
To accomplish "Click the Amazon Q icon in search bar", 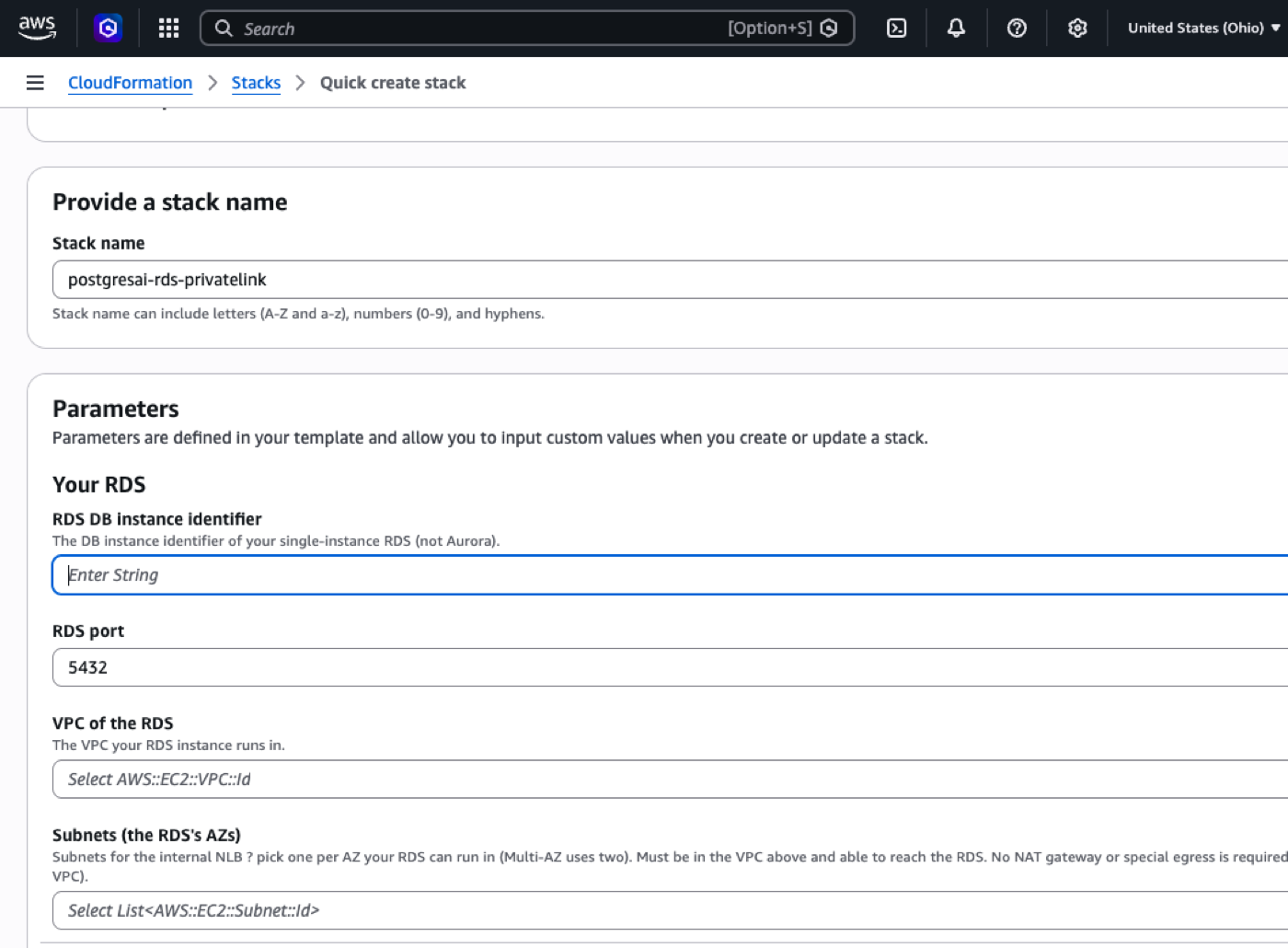I will (x=829, y=29).
